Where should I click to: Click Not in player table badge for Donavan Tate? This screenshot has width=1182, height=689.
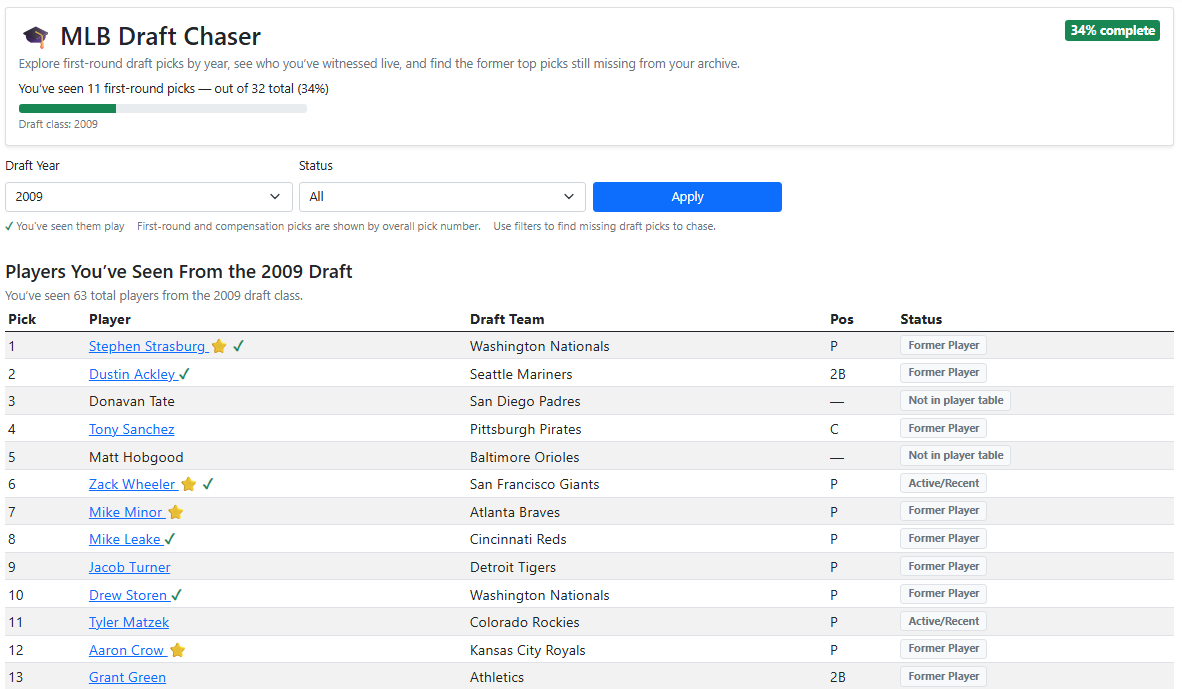click(955, 400)
